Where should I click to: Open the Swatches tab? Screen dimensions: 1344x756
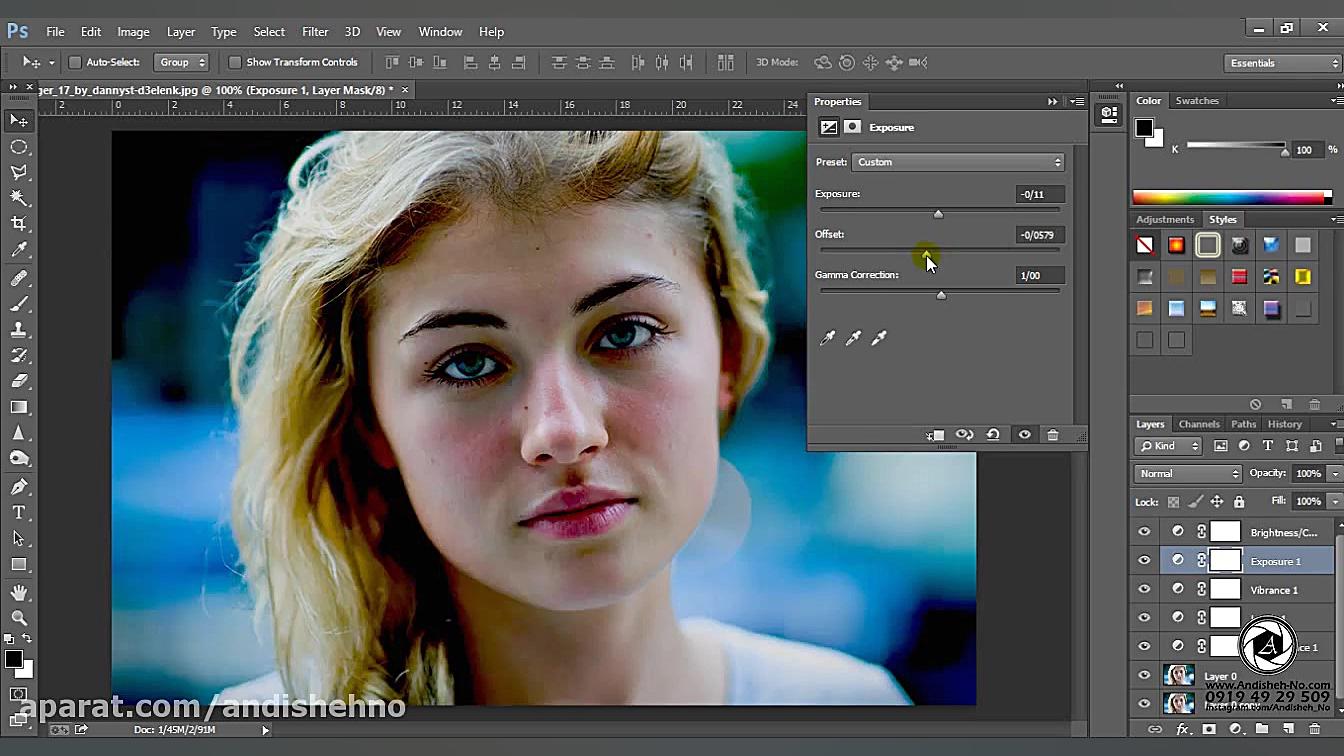point(1197,101)
